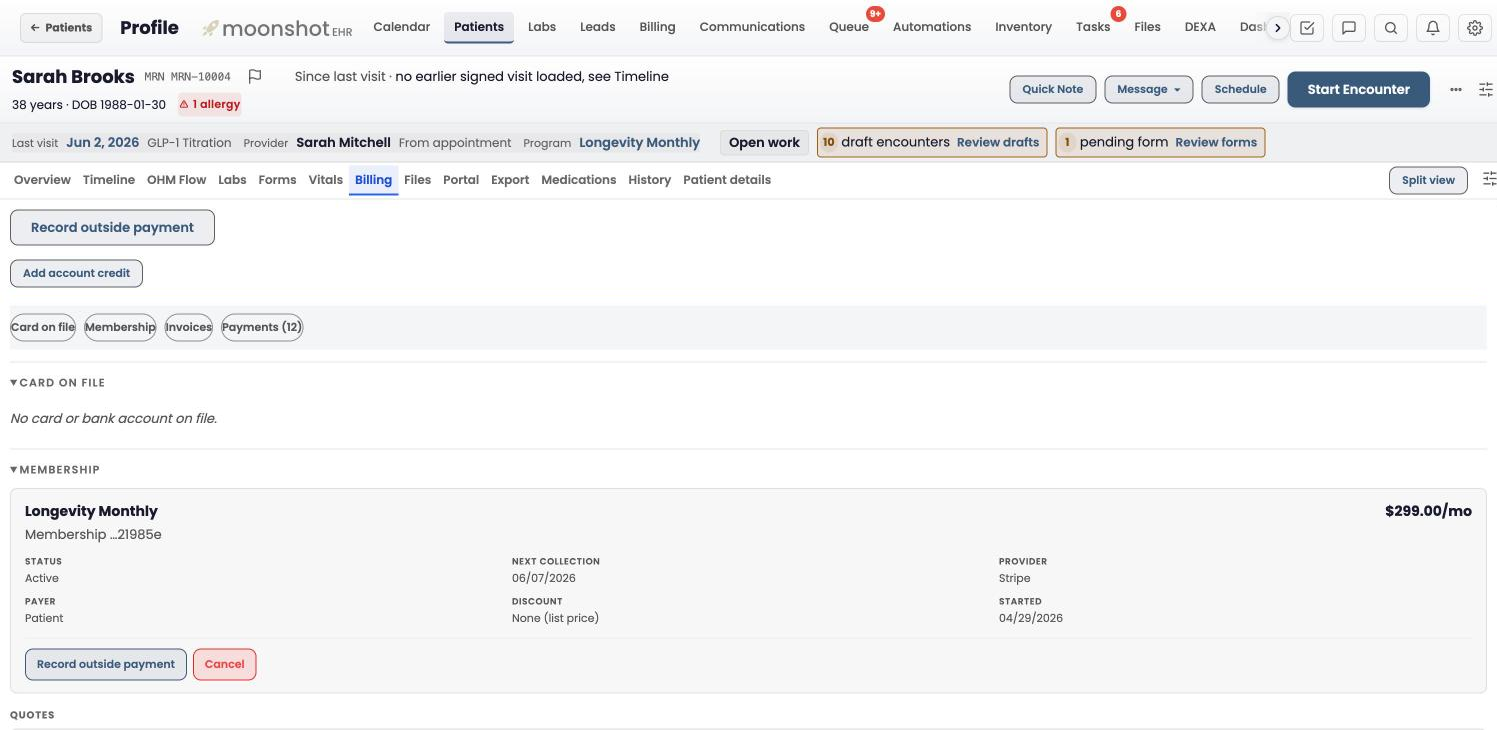Open Review forms link
Image resolution: width=1497 pixels, height=730 pixels.
tap(1216, 142)
